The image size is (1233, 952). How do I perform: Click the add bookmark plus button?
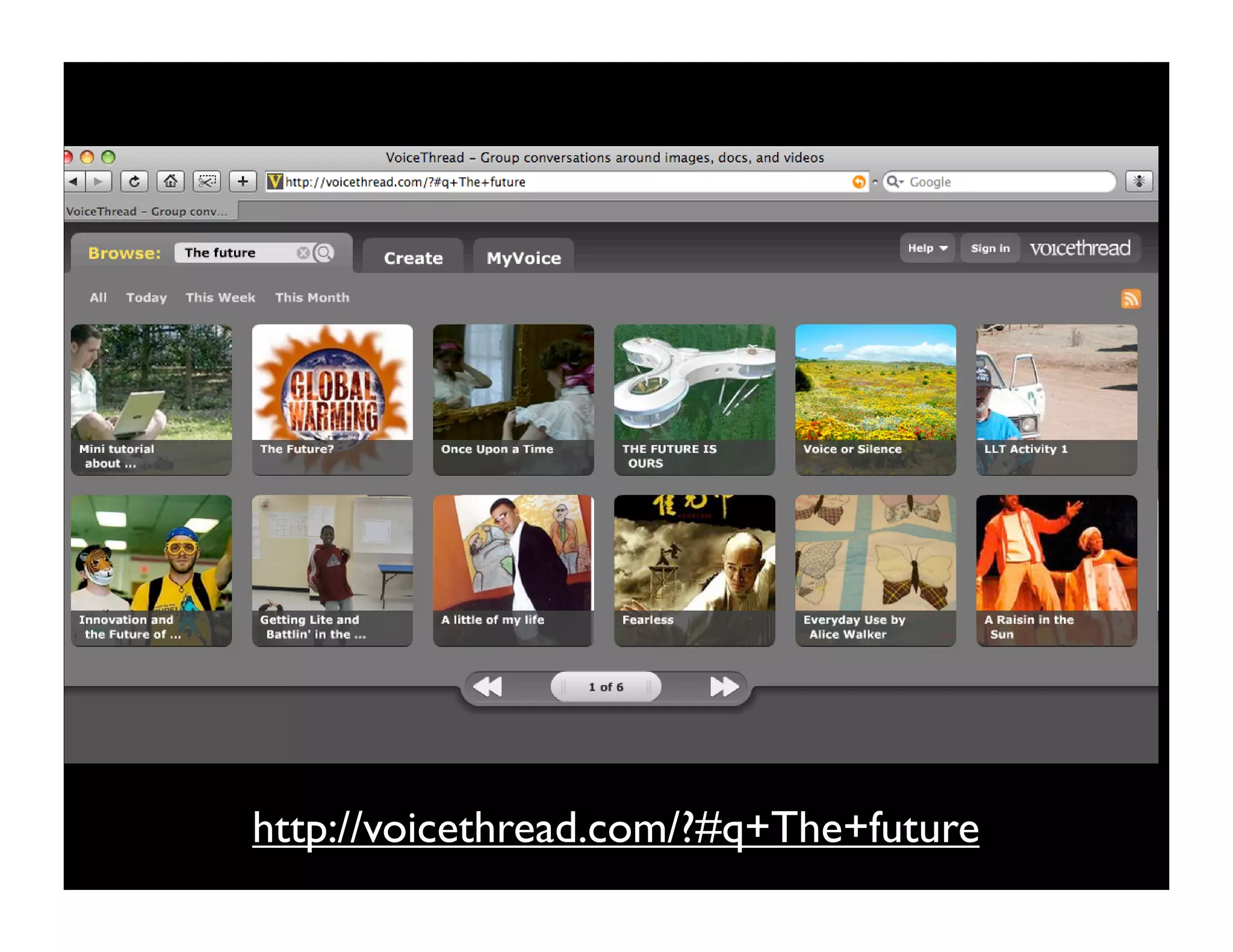tap(243, 182)
